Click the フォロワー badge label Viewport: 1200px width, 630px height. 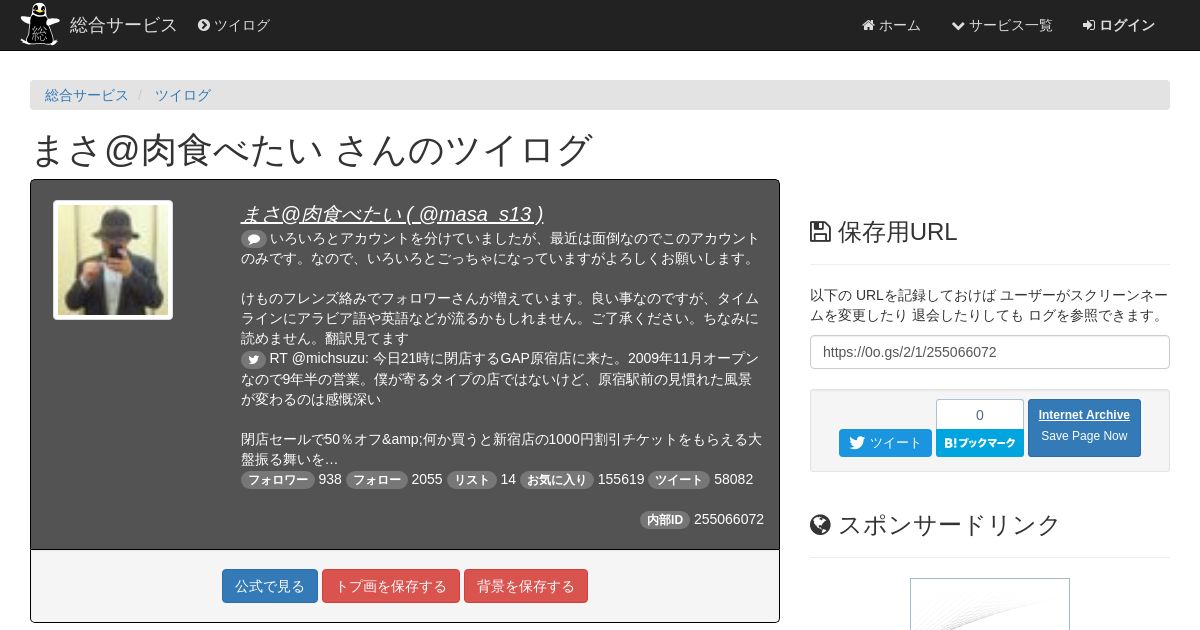[x=278, y=480]
